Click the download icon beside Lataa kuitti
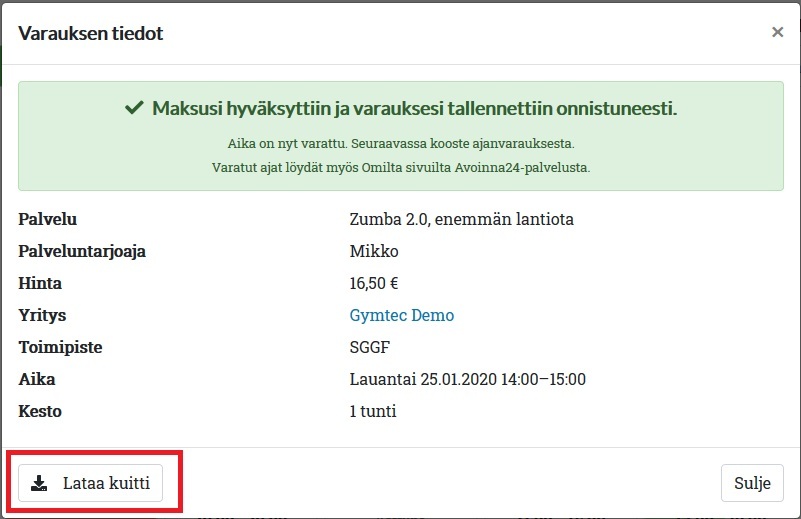Viewport: 801px width, 519px height. tap(39, 483)
